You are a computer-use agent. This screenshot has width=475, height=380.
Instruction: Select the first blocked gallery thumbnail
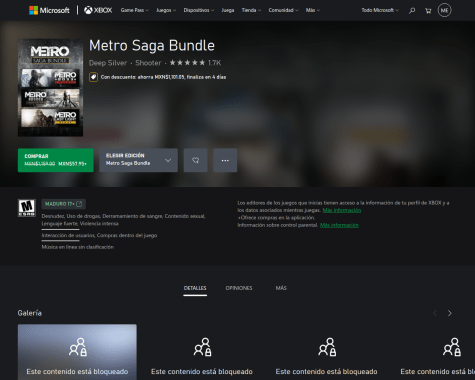pyautogui.click(x=77, y=352)
